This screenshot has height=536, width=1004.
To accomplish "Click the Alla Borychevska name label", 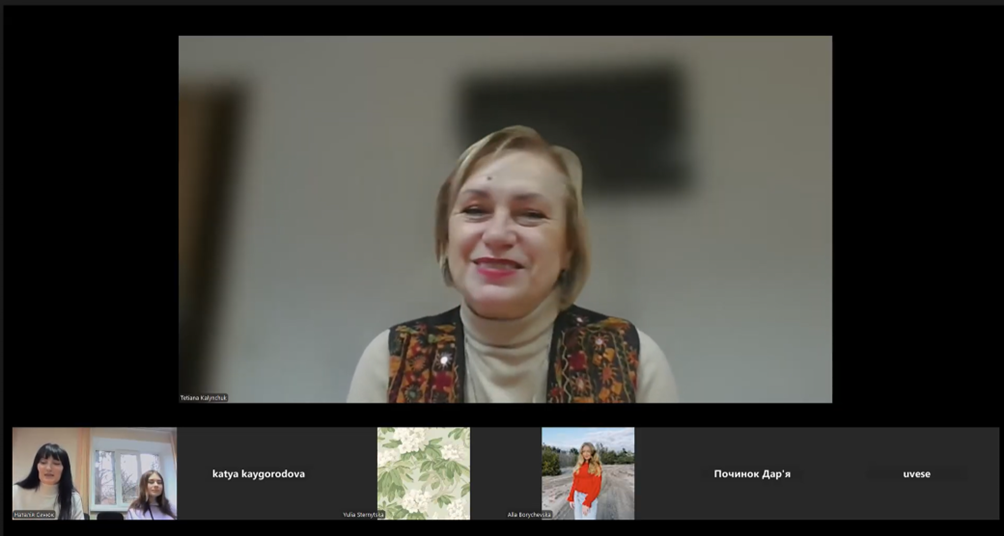I will coord(529,515).
